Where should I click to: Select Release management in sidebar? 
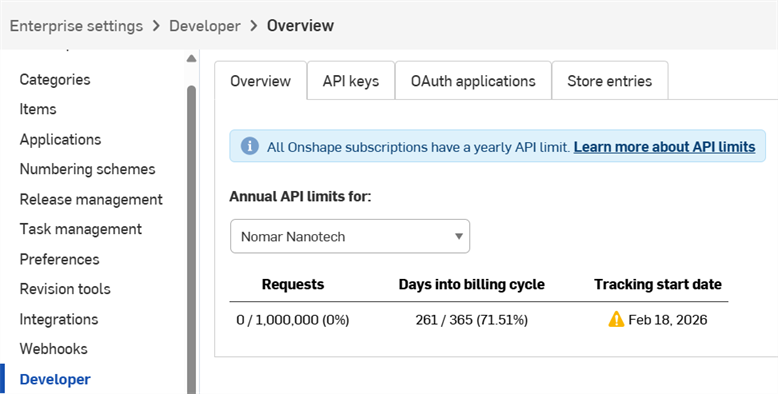(91, 199)
